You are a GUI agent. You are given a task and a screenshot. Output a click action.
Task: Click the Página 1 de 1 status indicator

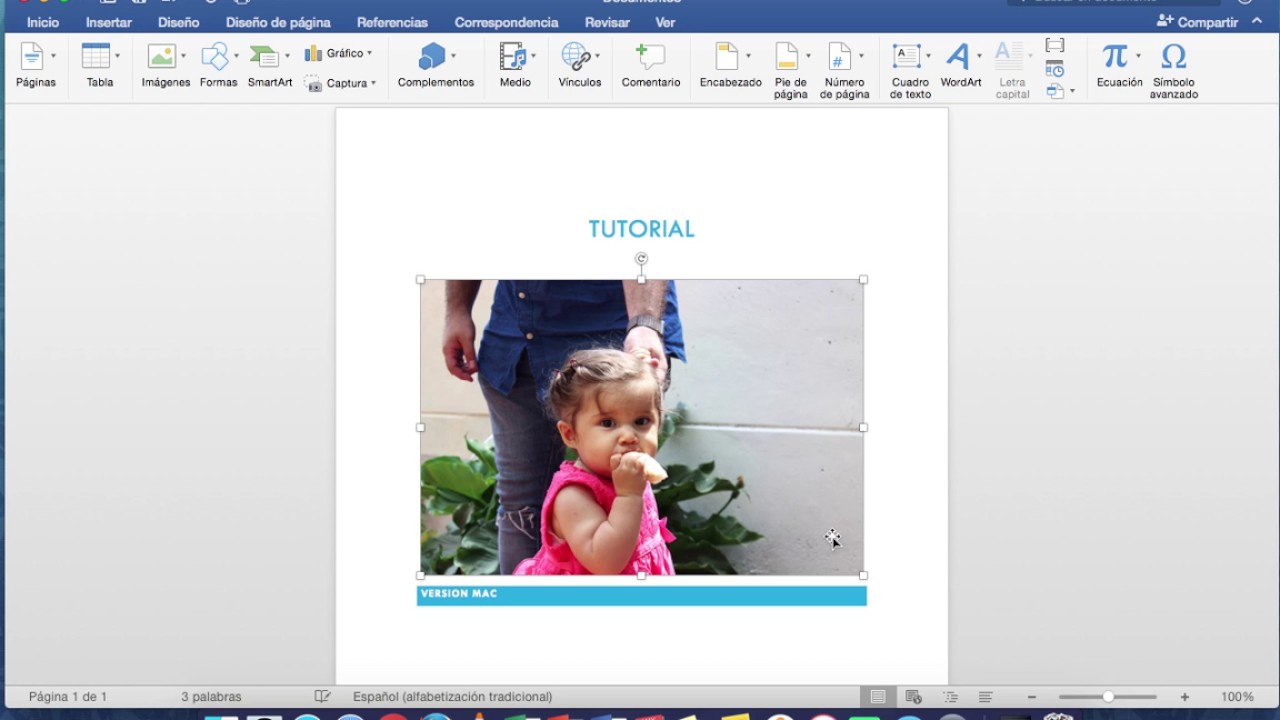click(68, 696)
